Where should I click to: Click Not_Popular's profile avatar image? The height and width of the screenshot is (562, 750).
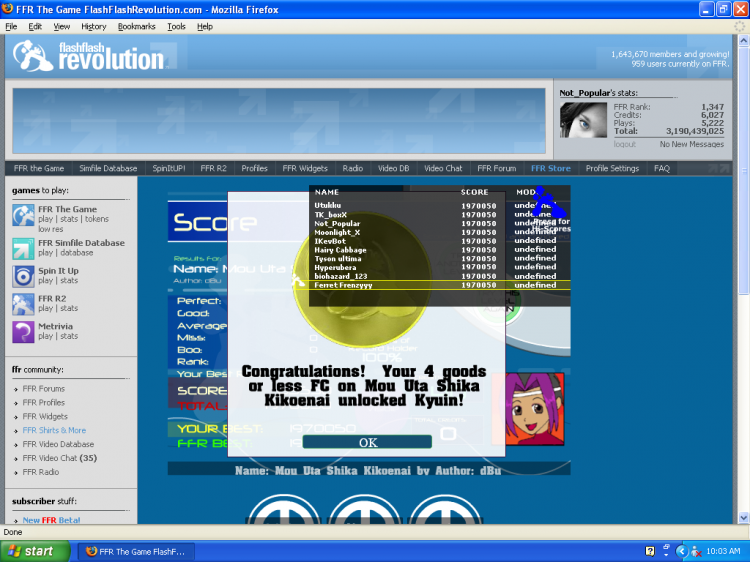point(582,120)
